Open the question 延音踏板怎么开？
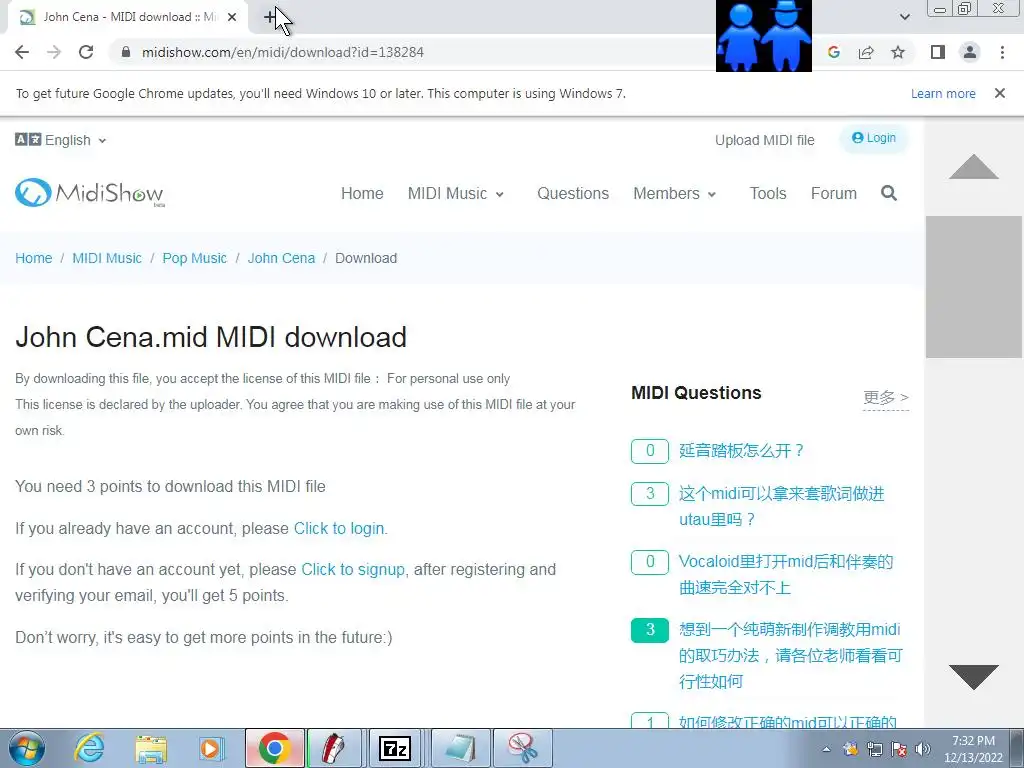 point(741,451)
